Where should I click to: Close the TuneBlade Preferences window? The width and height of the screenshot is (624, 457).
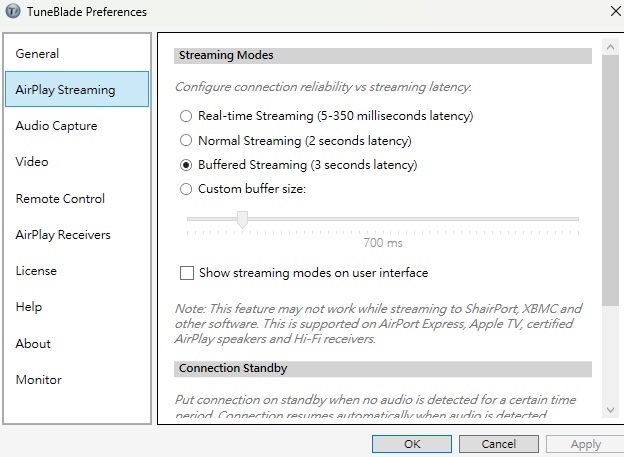point(612,12)
